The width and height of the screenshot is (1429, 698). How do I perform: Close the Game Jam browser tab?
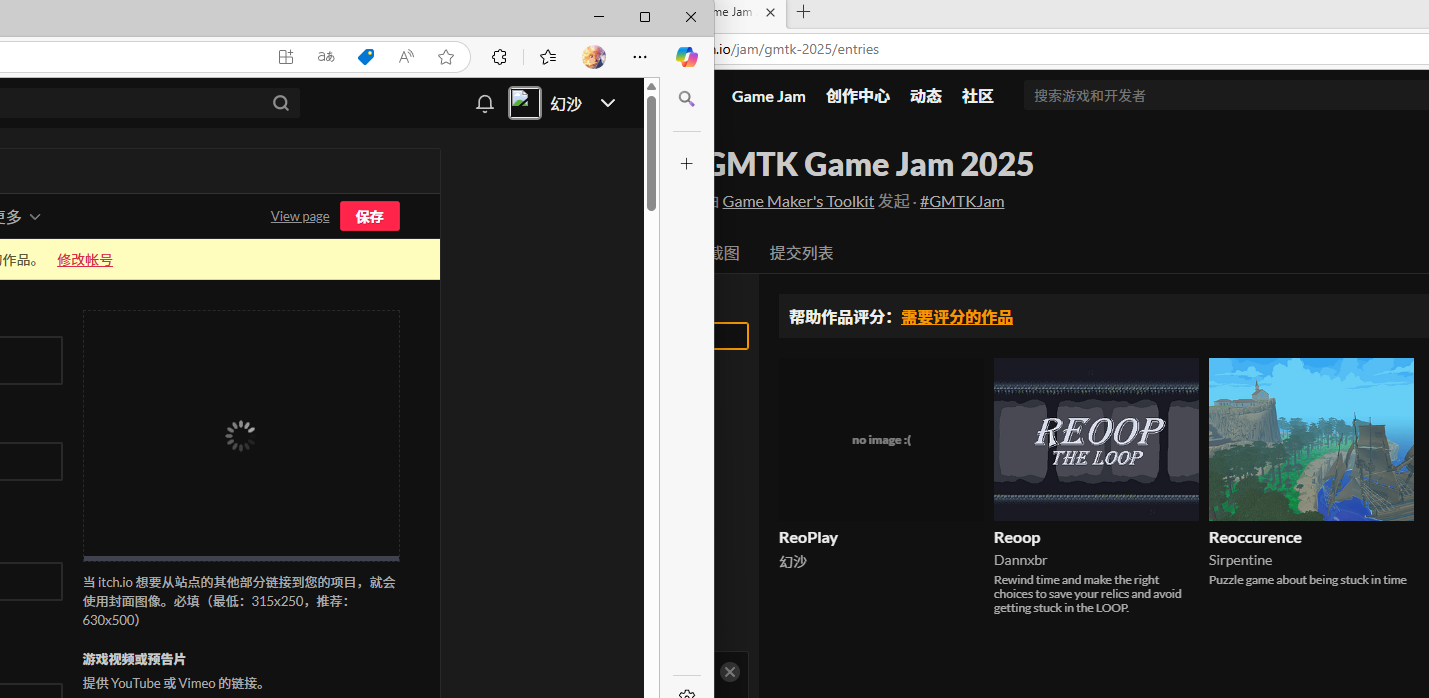tap(771, 12)
